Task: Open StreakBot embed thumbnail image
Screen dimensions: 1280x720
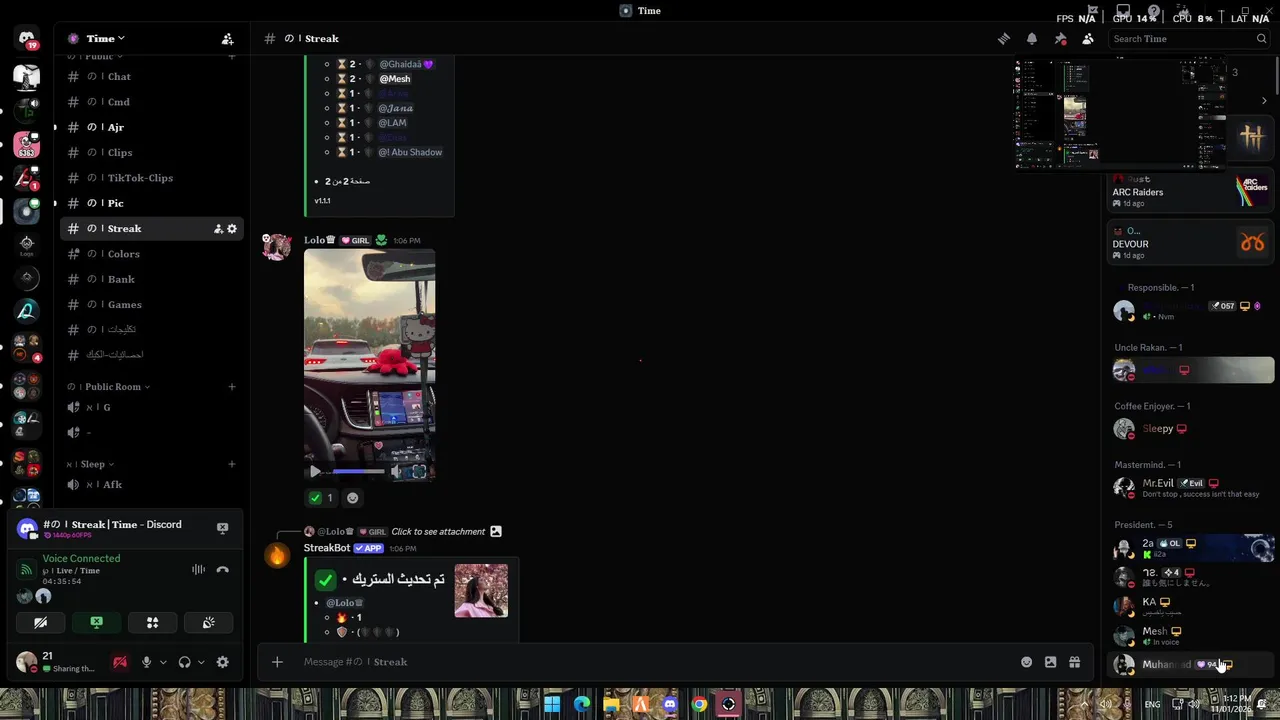Action: [481, 591]
